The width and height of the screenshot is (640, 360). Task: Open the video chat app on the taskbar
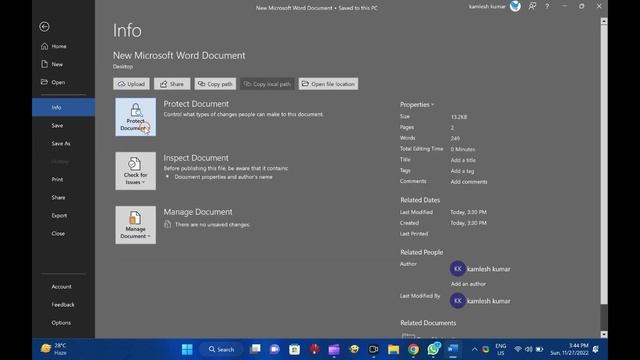click(275, 349)
